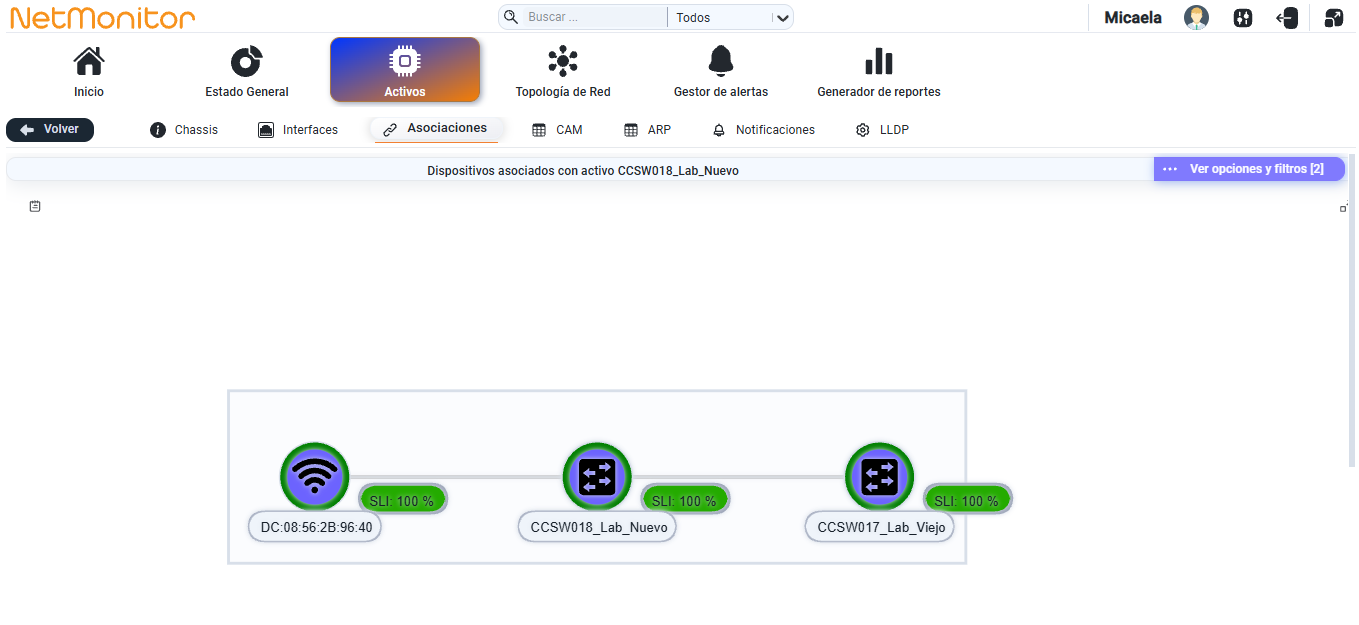Click the small corner icon below the filters button
The height and width of the screenshot is (625, 1359).
(x=1344, y=208)
